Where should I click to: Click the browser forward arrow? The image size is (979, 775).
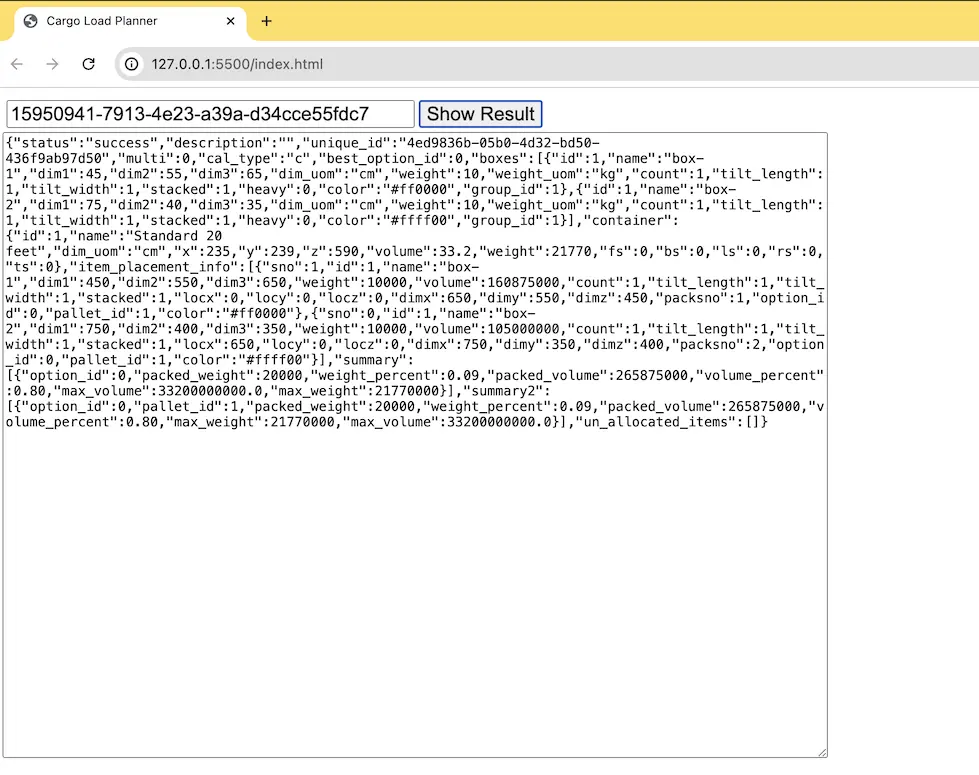52,64
